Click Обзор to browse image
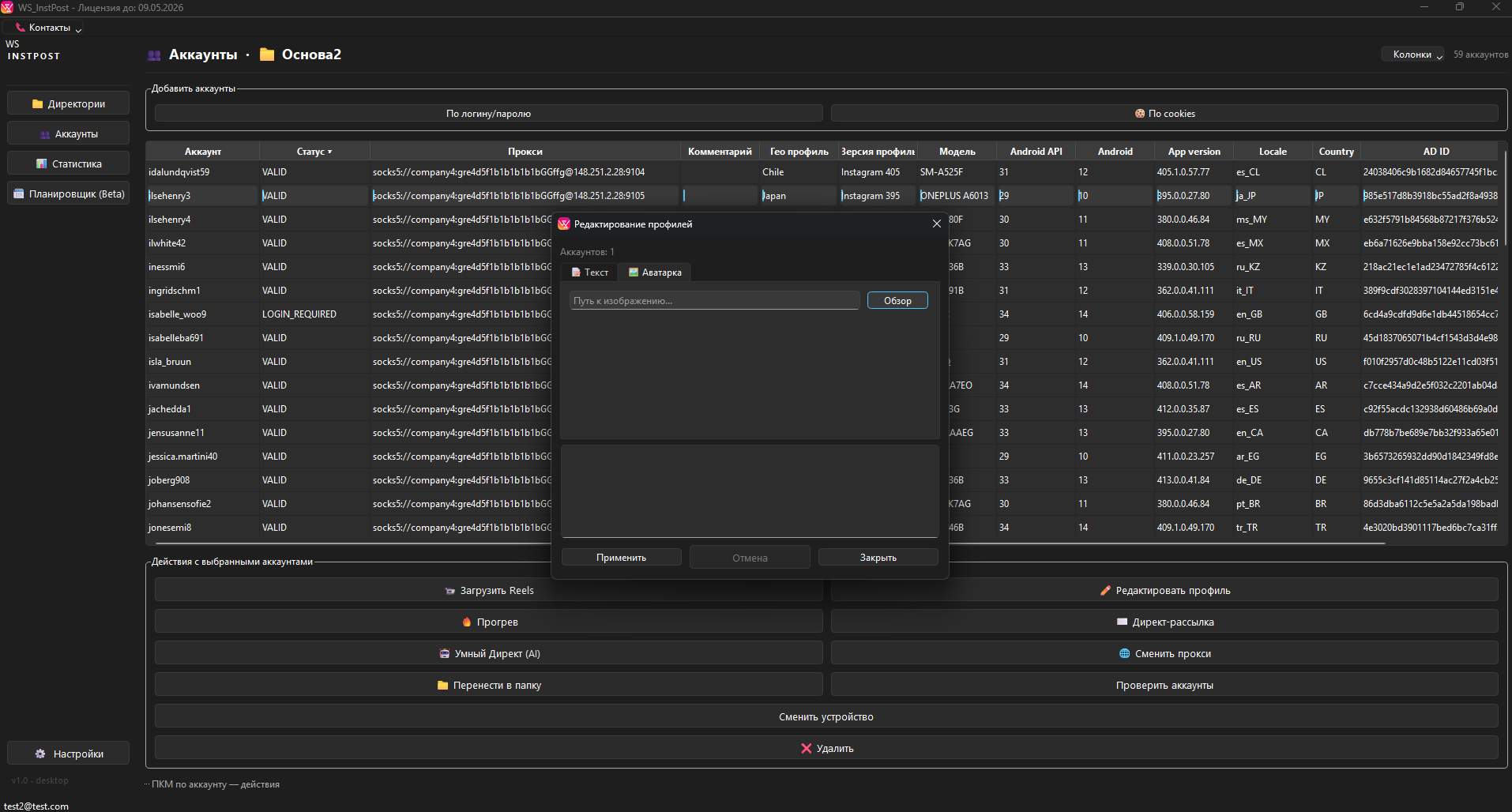 (x=897, y=301)
